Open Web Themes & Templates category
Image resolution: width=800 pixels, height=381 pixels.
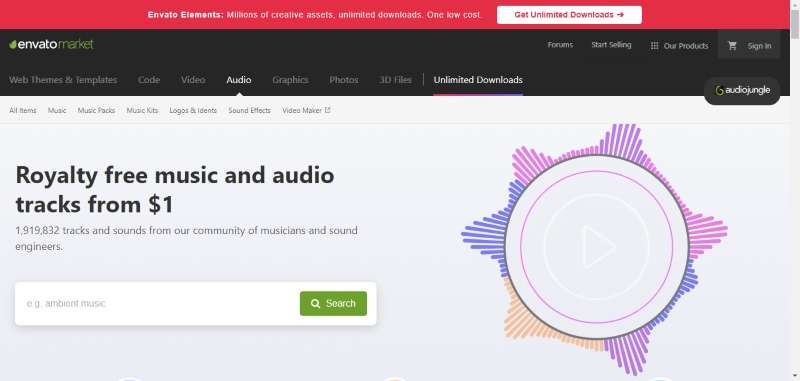click(x=63, y=80)
